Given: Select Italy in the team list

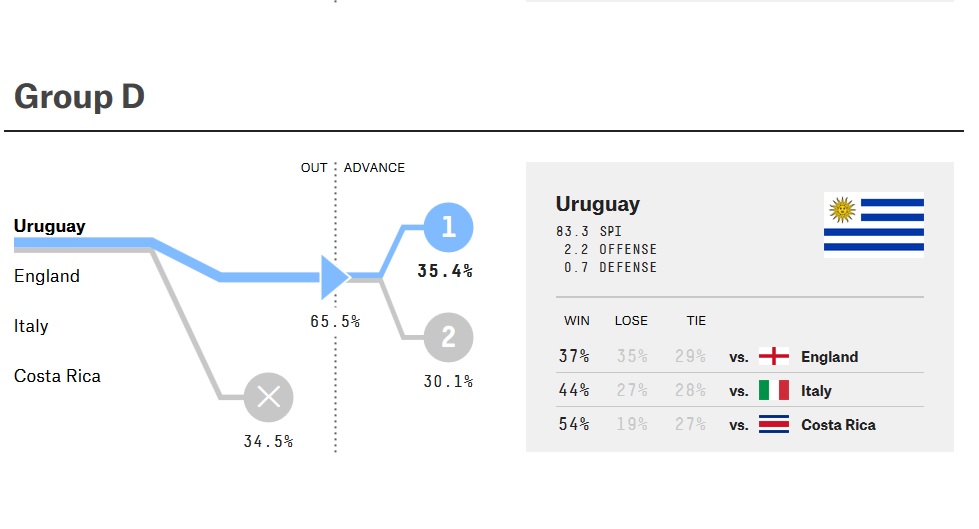Looking at the screenshot, I should 31,326.
